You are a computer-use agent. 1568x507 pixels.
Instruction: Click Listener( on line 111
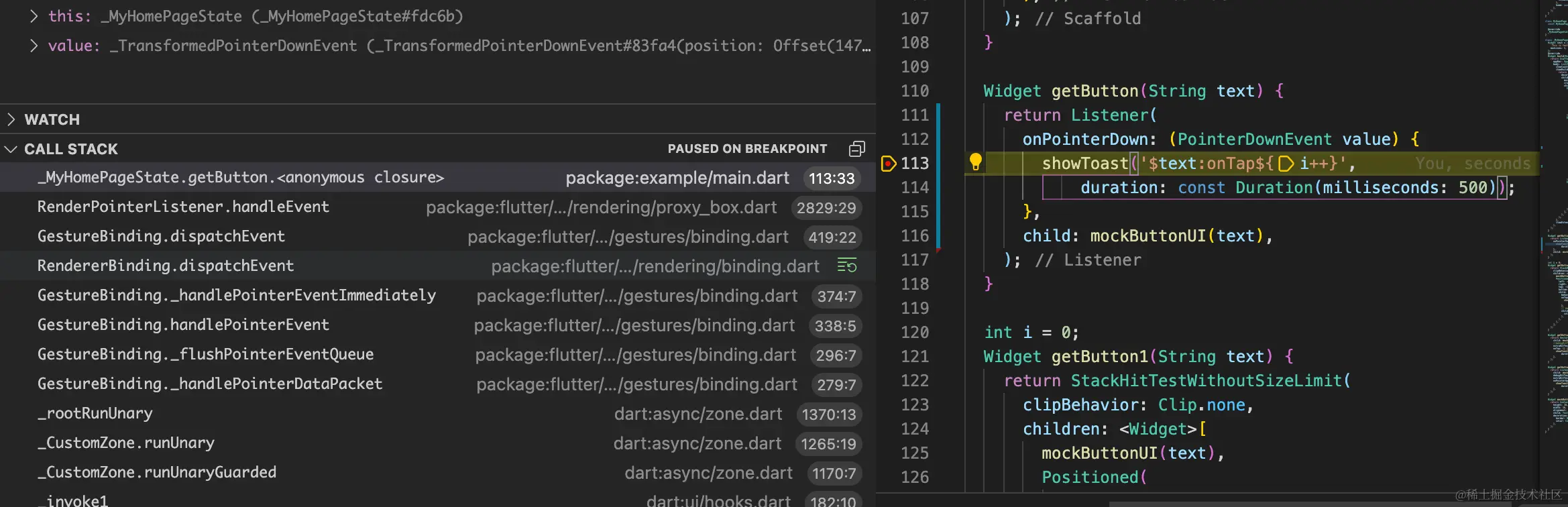coord(1114,115)
